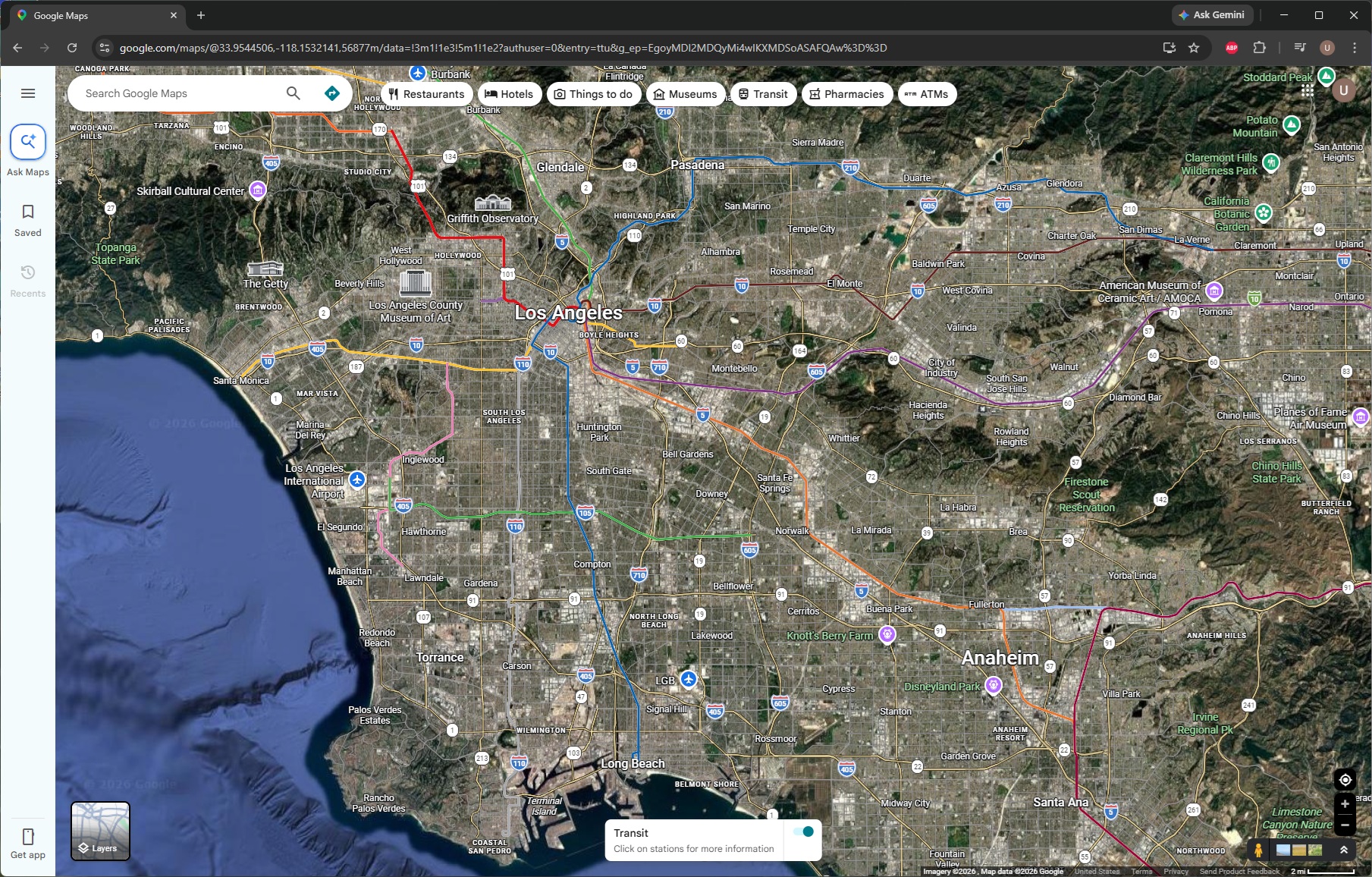Image resolution: width=1372 pixels, height=877 pixels.
Task: Open the Saved places sidebar button
Action: pyautogui.click(x=28, y=220)
